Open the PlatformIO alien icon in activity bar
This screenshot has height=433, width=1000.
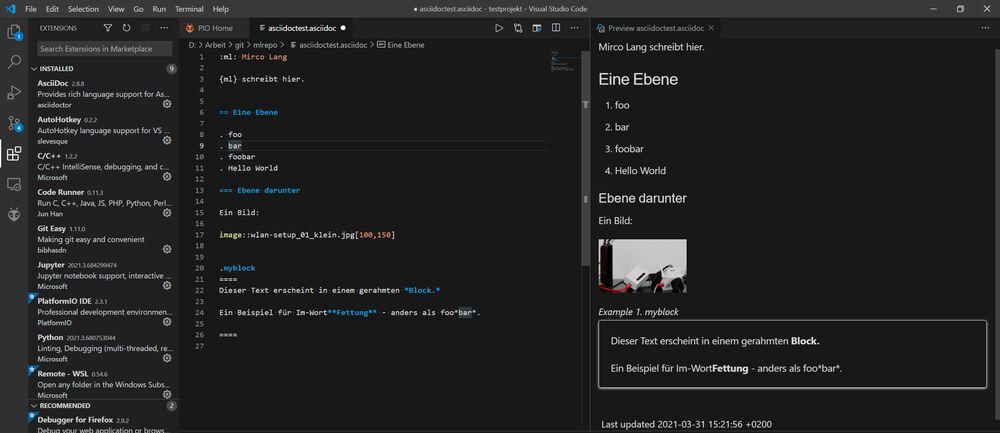point(14,214)
